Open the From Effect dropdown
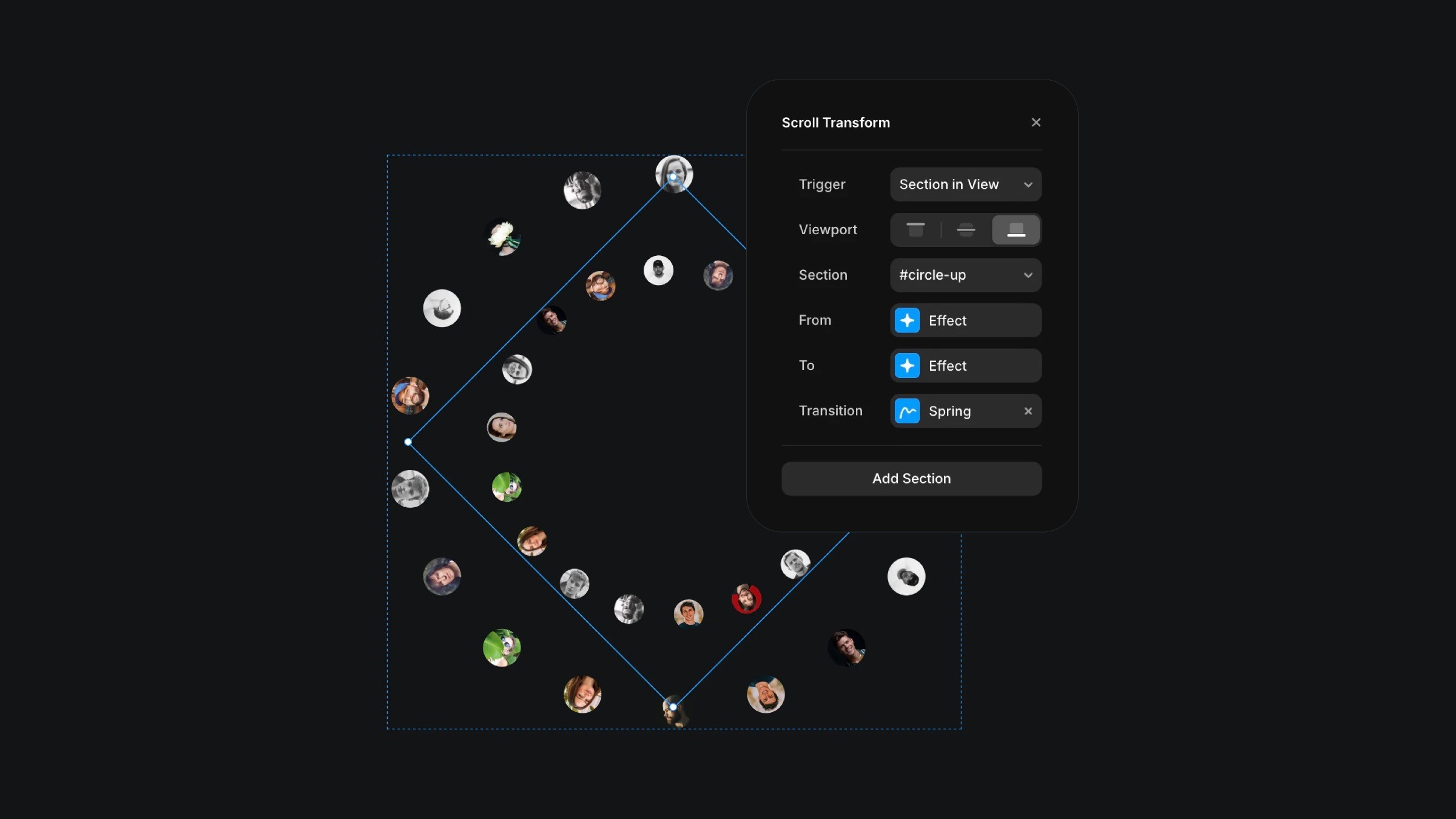The width and height of the screenshot is (1456, 819). point(965,320)
